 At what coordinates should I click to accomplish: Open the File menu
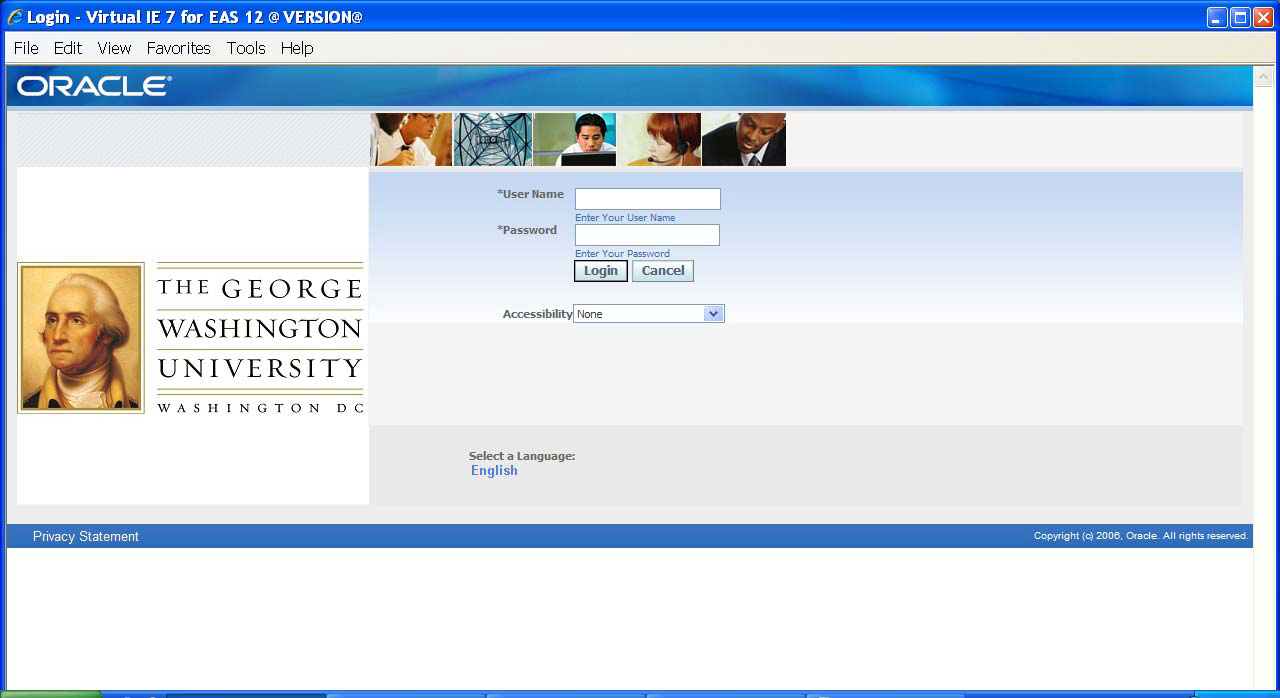[25, 48]
